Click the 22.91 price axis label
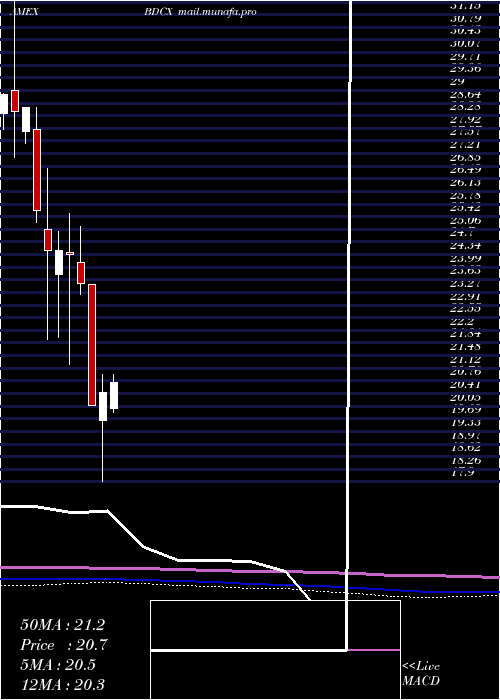The image size is (500, 700). (466, 296)
